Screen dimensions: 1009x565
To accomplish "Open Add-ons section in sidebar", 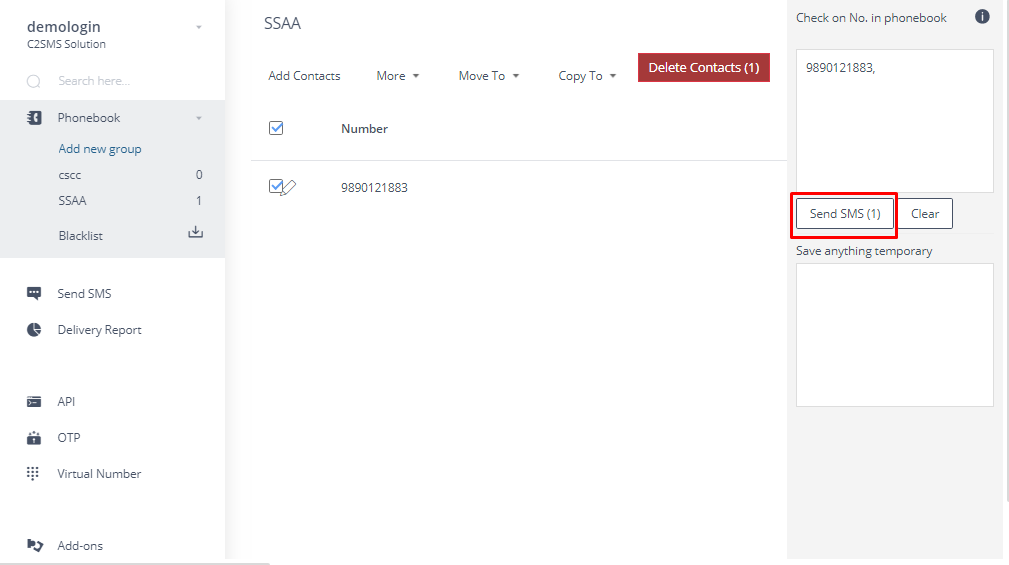I will tap(80, 546).
